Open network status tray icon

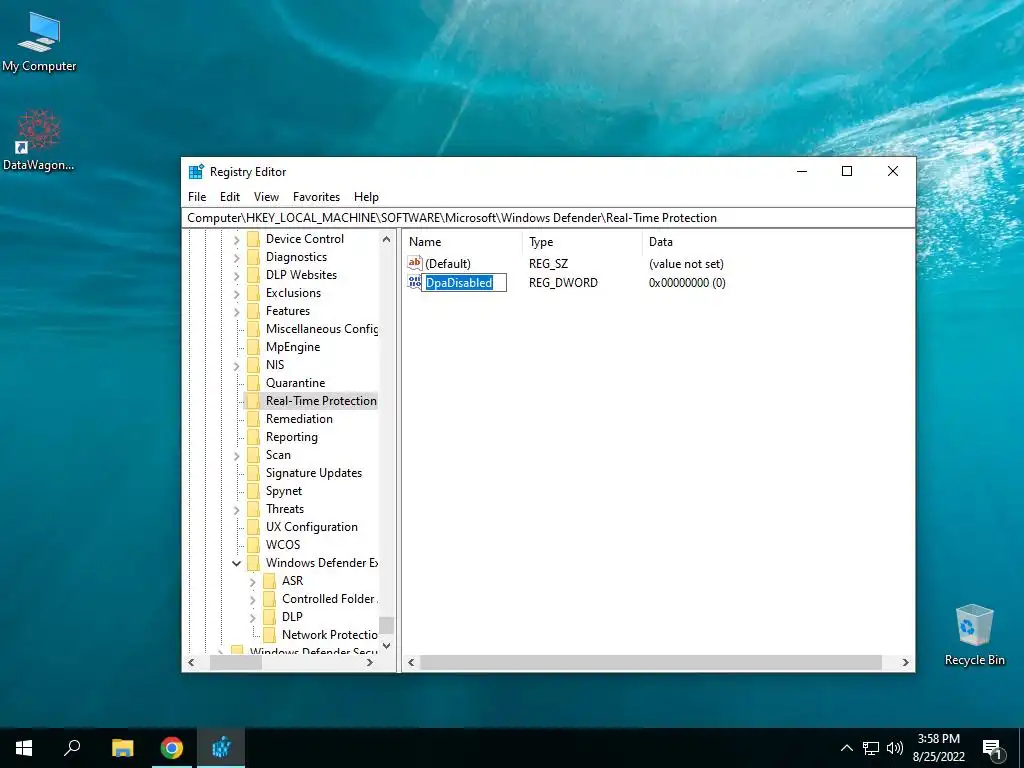tap(871, 748)
